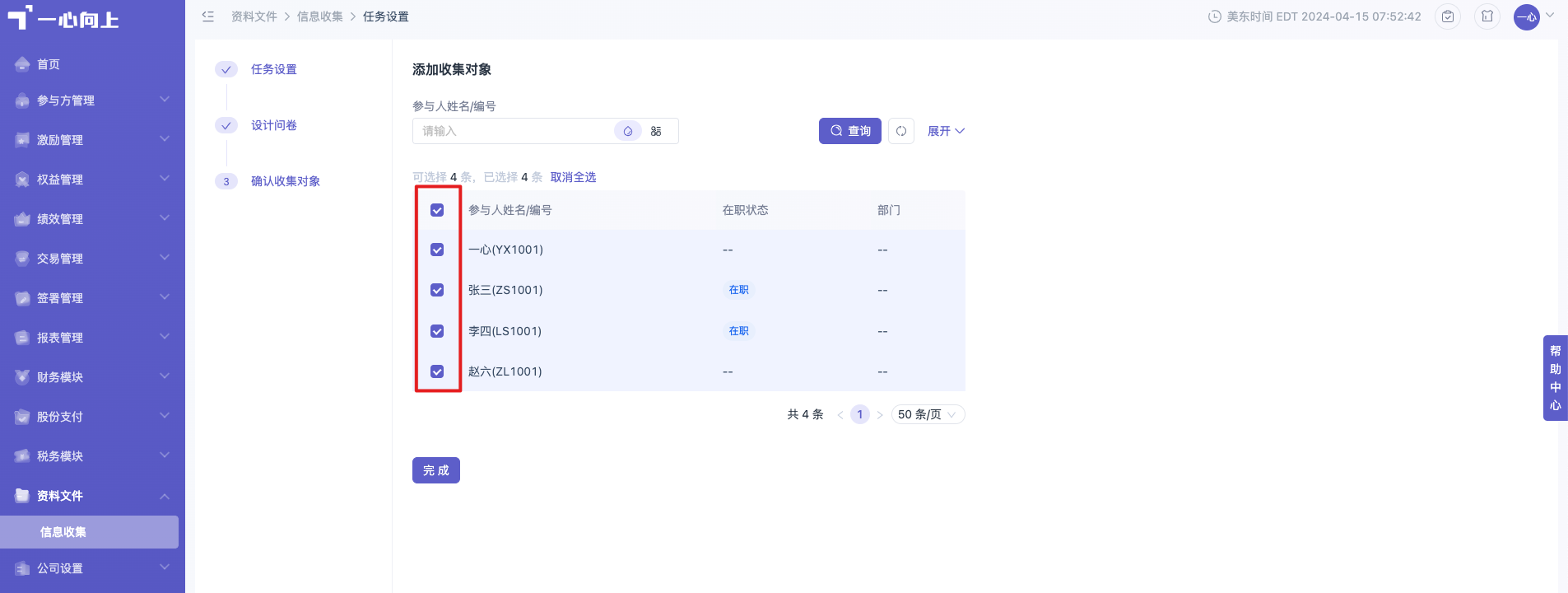Click the clock icon beside 美东时间

(x=1214, y=16)
